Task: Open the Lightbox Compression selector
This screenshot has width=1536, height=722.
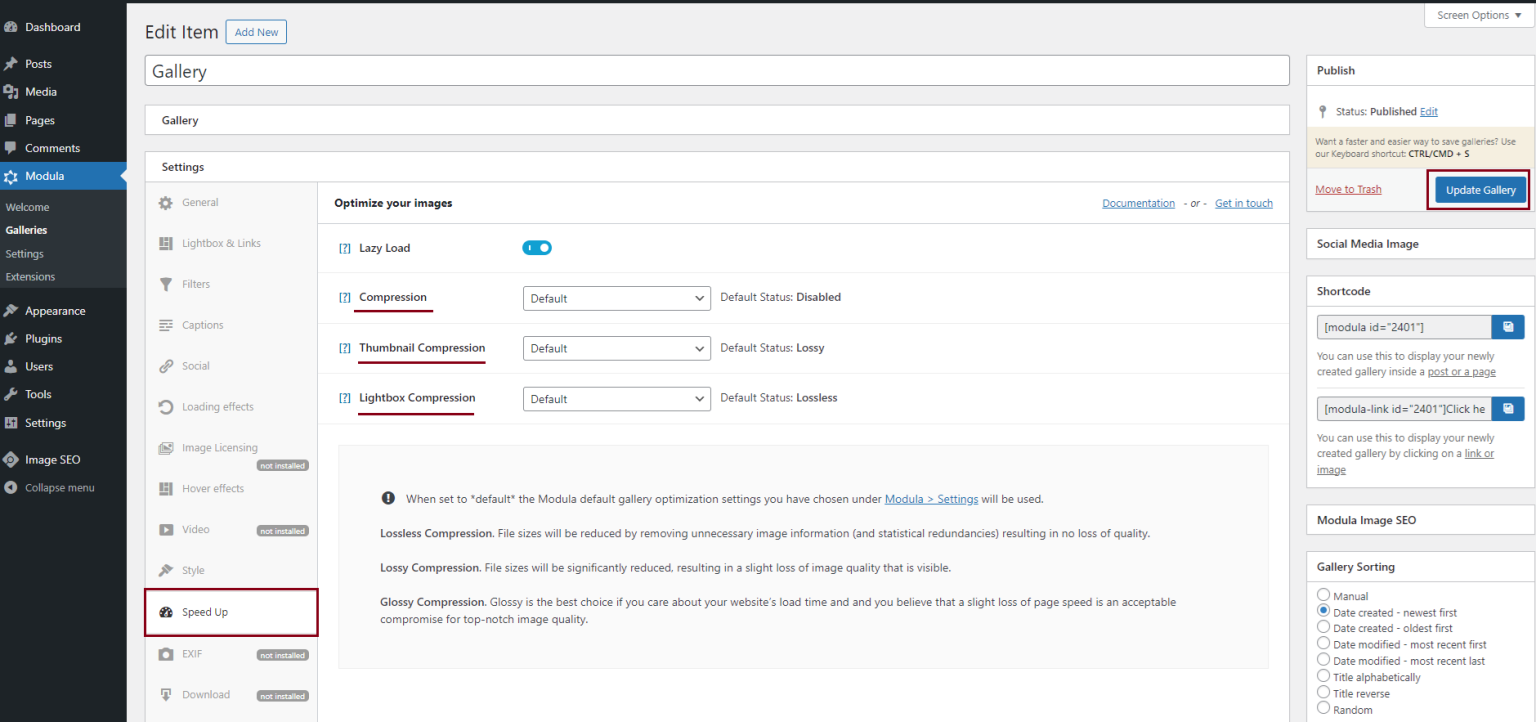Action: [x=616, y=398]
